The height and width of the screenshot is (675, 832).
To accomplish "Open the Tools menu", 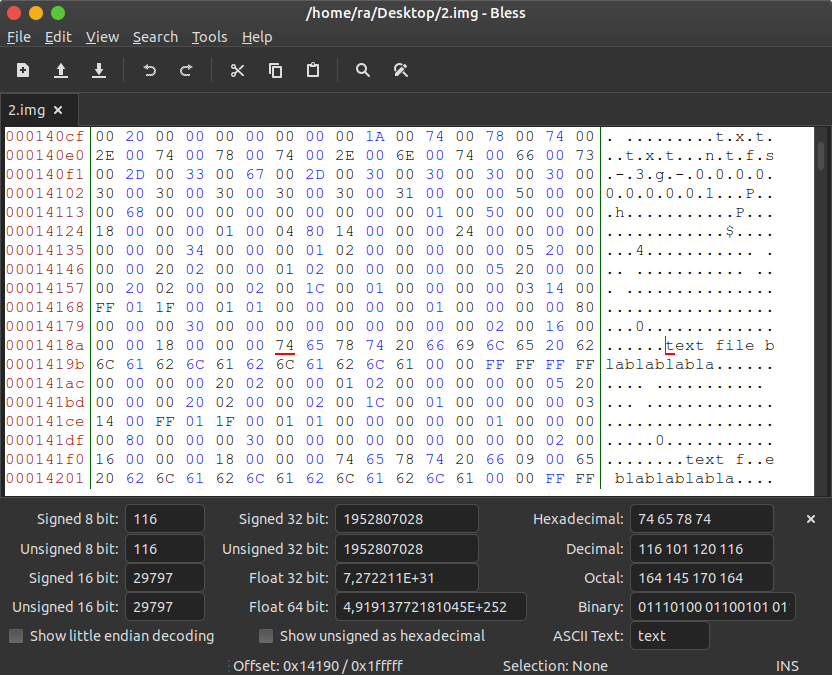I will (209, 37).
